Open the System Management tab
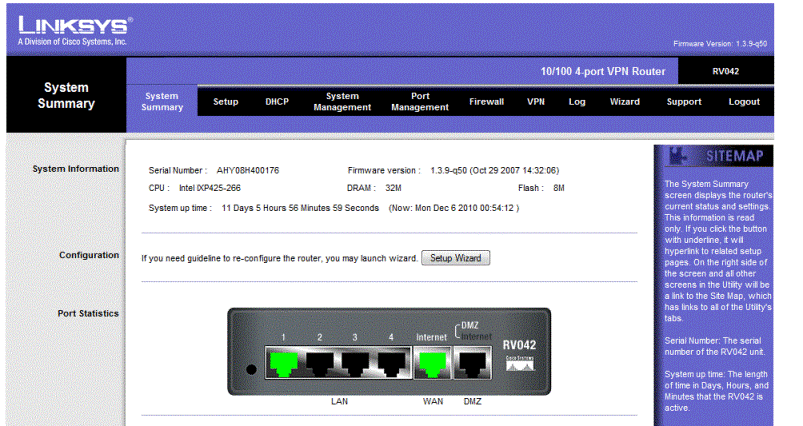 342,101
